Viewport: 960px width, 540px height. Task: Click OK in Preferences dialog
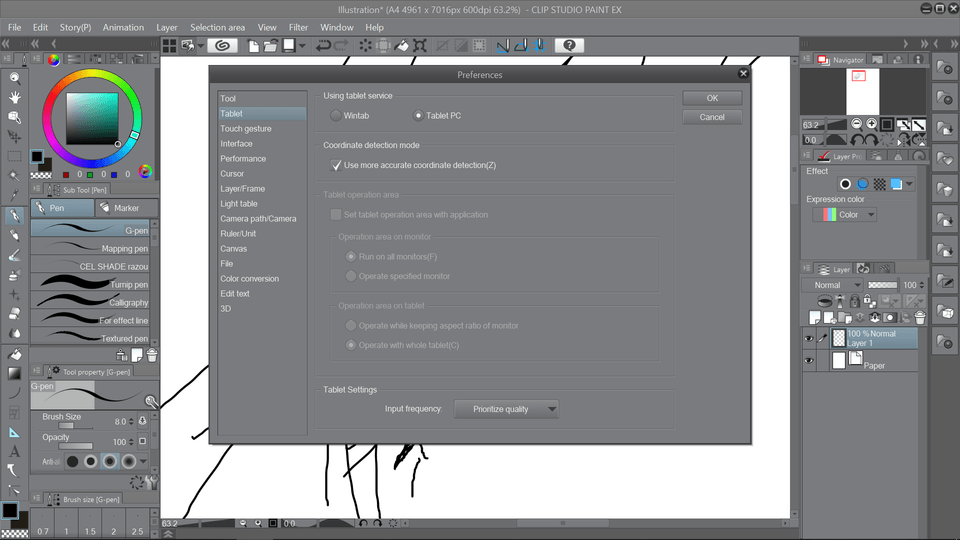[712, 98]
